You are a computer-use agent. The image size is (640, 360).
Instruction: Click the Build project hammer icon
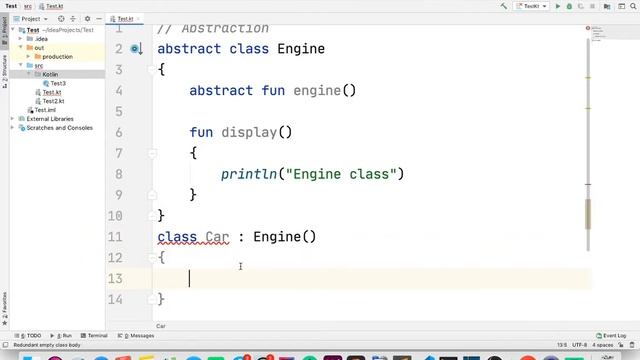(x=504, y=6)
